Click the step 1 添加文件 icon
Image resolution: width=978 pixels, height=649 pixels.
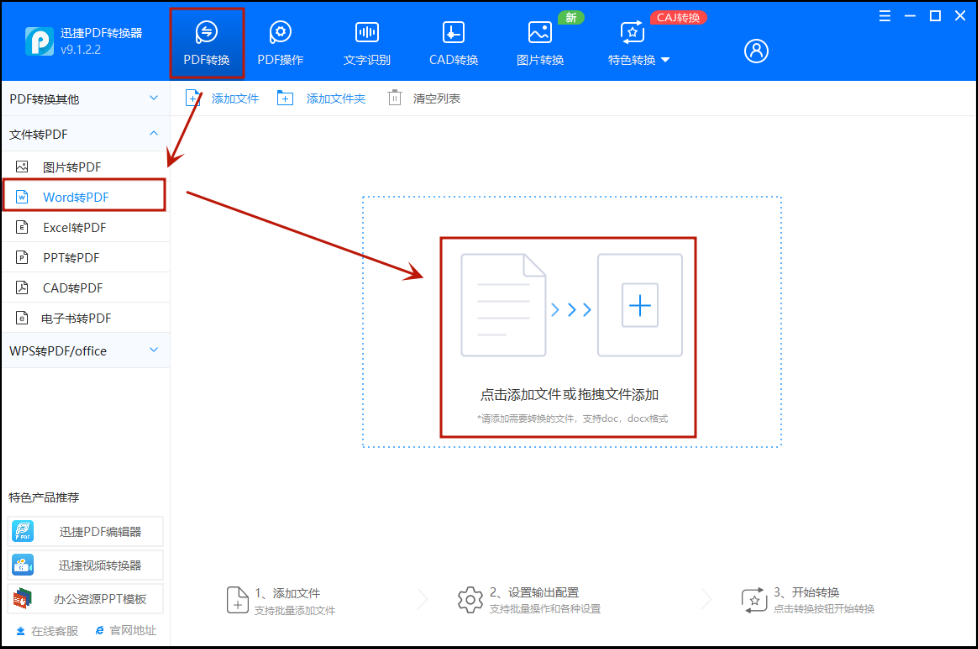pyautogui.click(x=238, y=600)
